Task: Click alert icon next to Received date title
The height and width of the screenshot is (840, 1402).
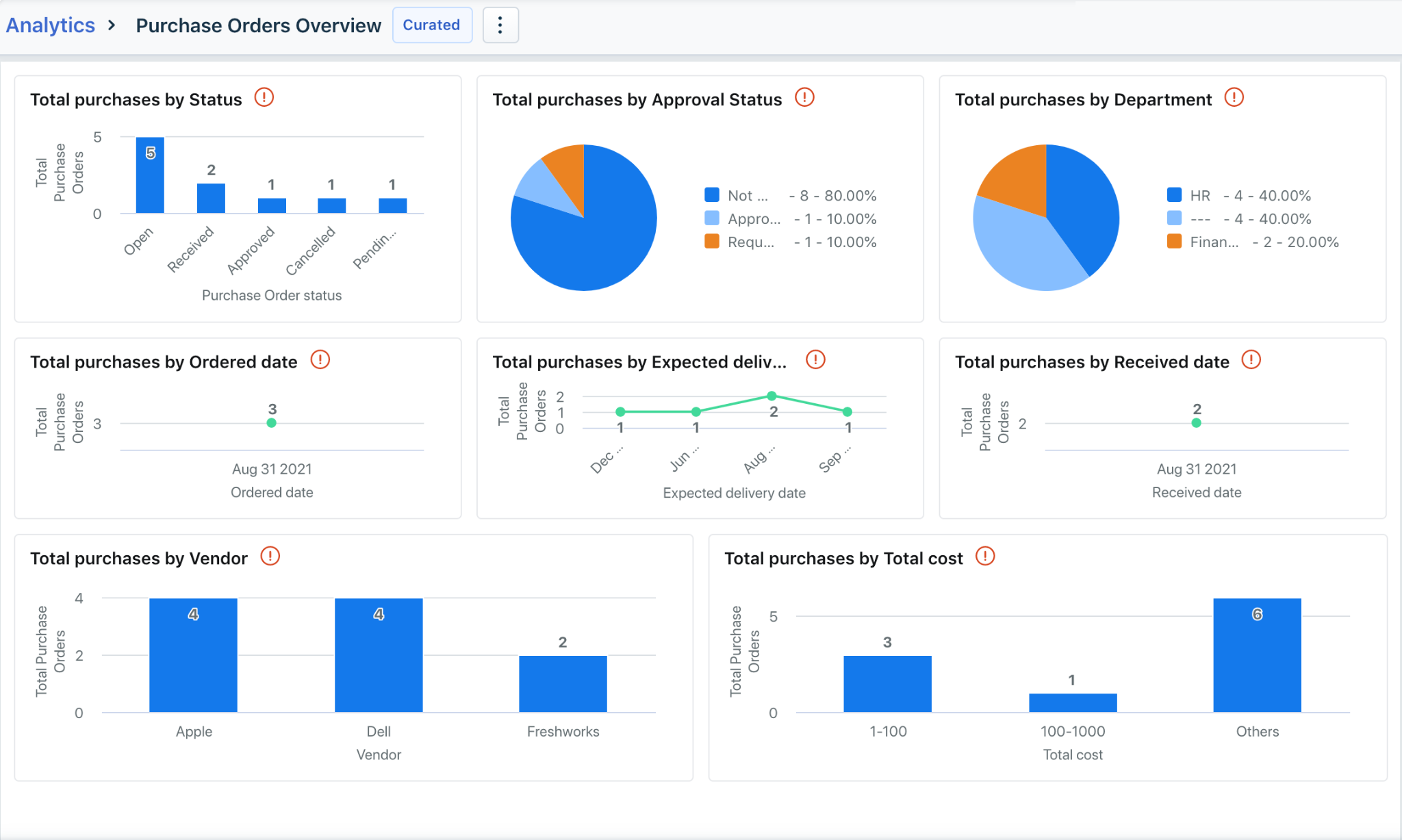Action: pyautogui.click(x=1251, y=360)
